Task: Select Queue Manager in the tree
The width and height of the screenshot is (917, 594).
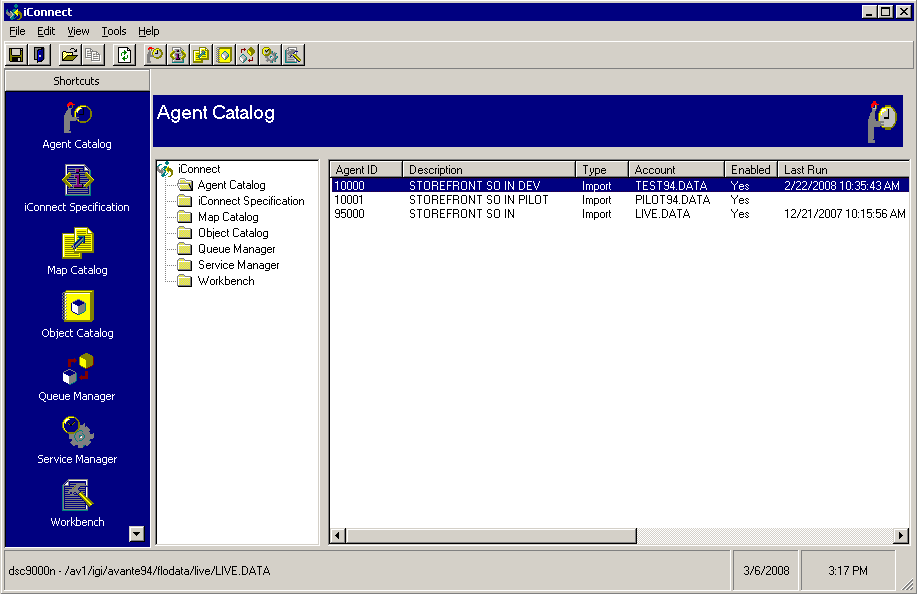Action: point(236,249)
